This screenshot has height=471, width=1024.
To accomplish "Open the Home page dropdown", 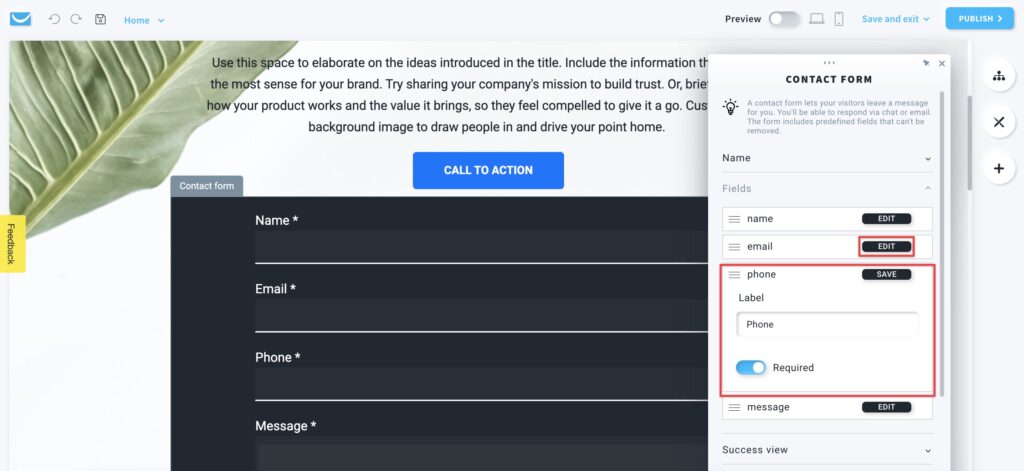I will [144, 20].
